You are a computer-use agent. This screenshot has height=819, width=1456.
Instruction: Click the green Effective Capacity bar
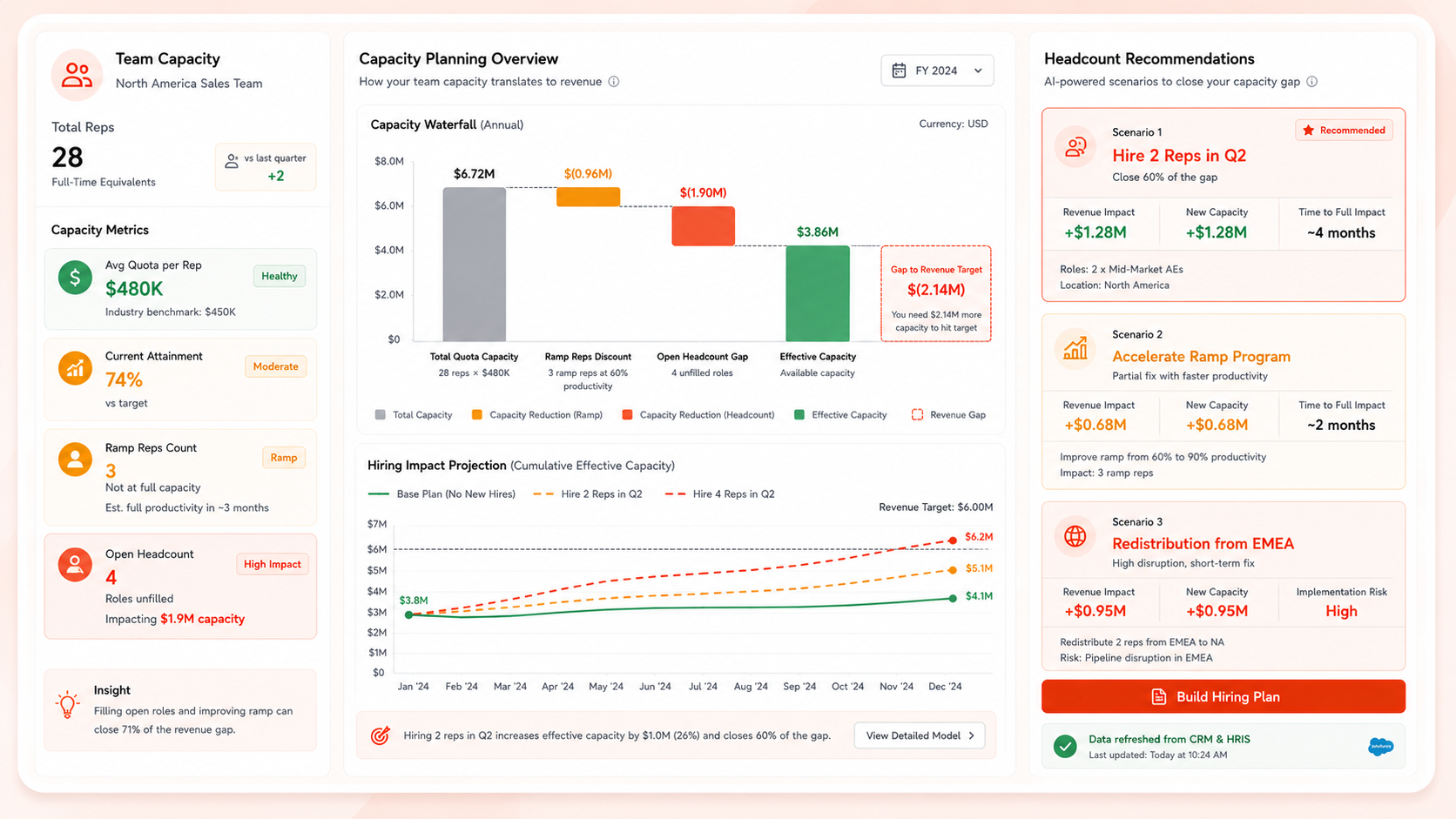click(x=818, y=293)
